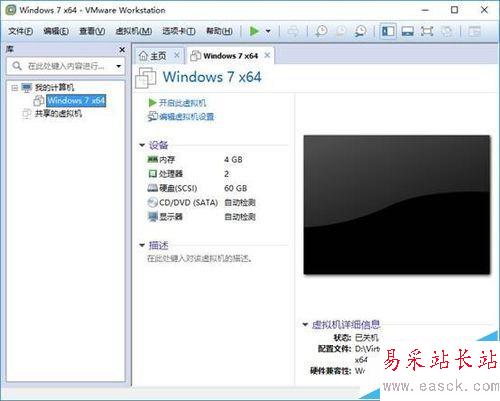Toggle the library sidebar view icon
The image size is (500, 401).
388,31
